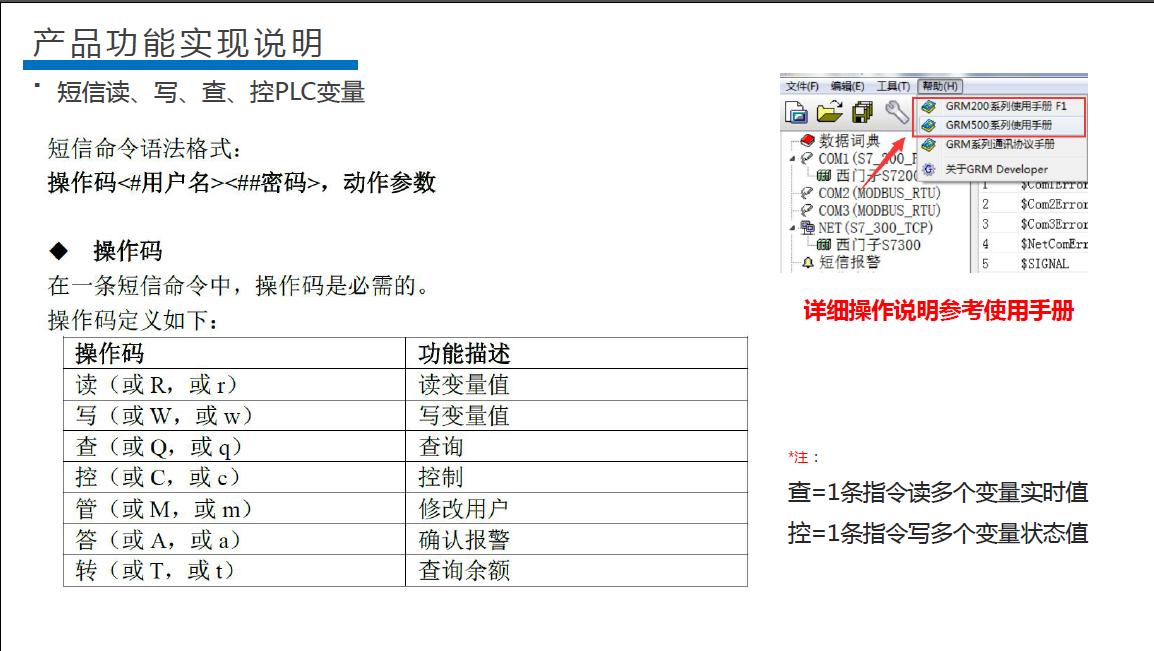Click the table cell 查询余额
The width and height of the screenshot is (1154, 651).
click(x=576, y=570)
